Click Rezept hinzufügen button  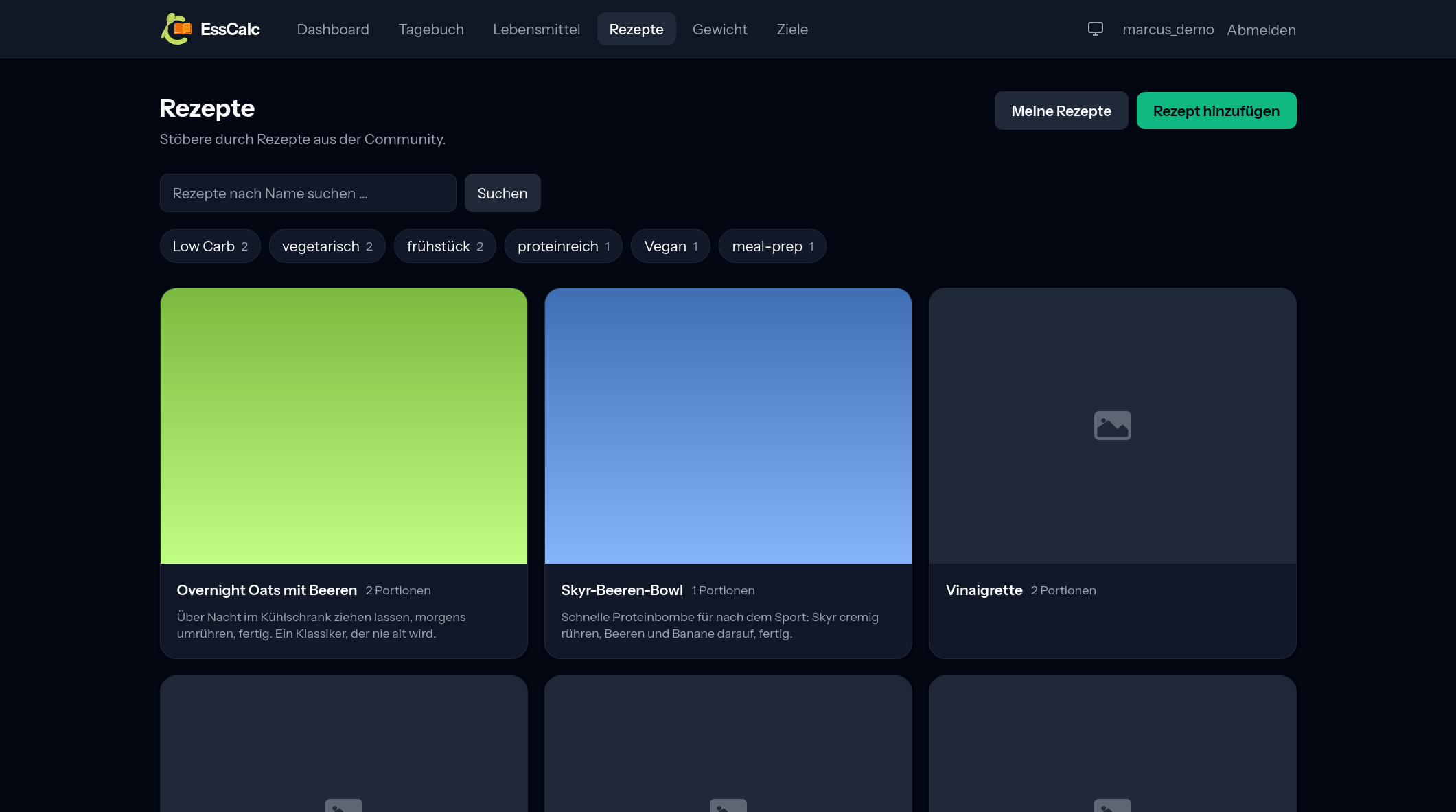point(1216,111)
